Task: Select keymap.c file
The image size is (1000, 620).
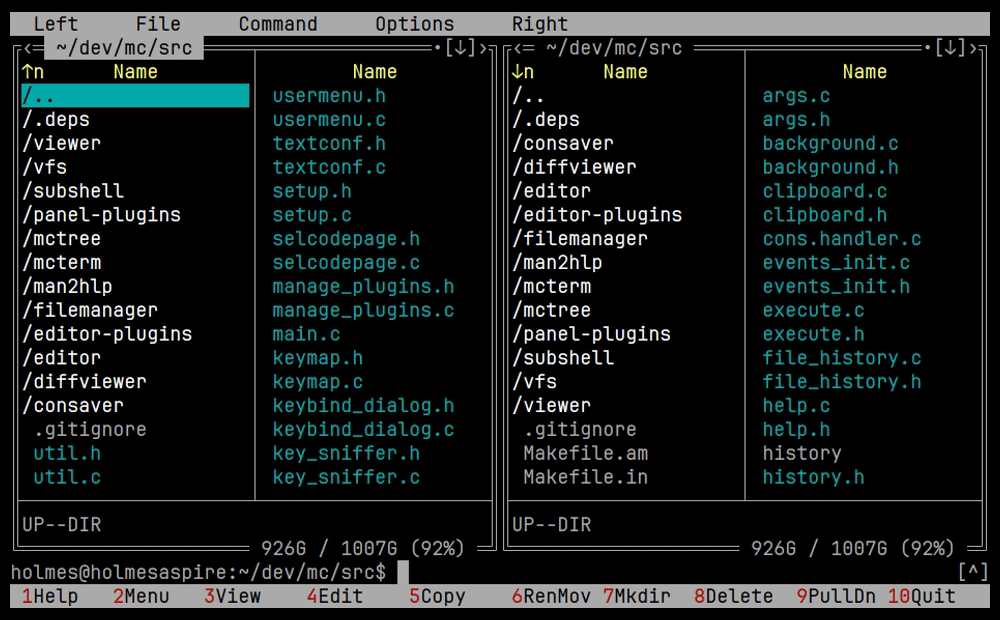Action: coord(318,381)
